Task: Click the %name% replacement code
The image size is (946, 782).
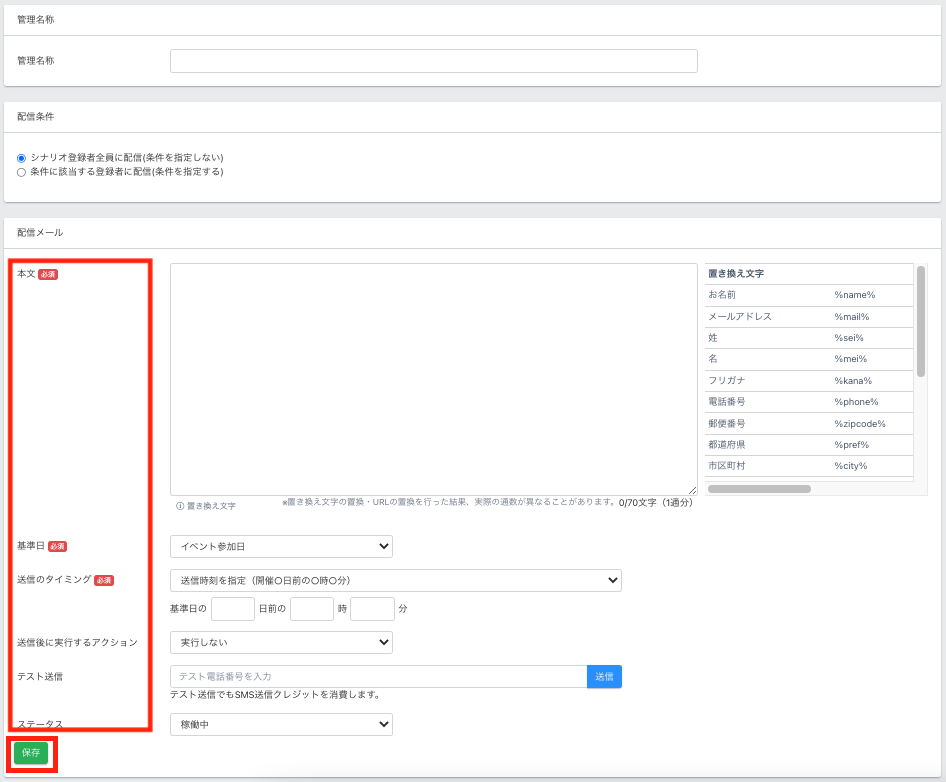Action: coord(854,295)
